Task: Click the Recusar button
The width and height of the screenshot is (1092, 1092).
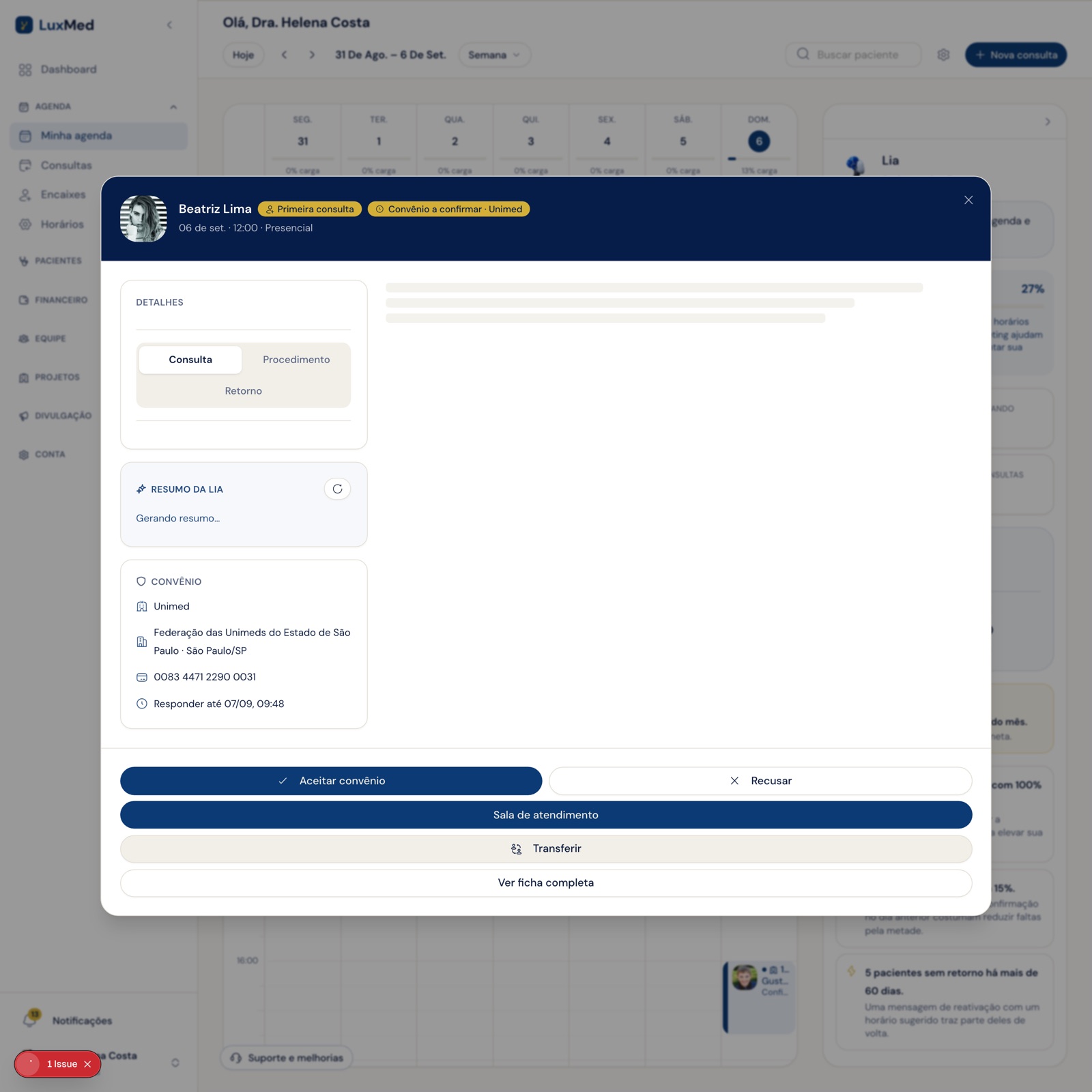Action: (x=760, y=781)
